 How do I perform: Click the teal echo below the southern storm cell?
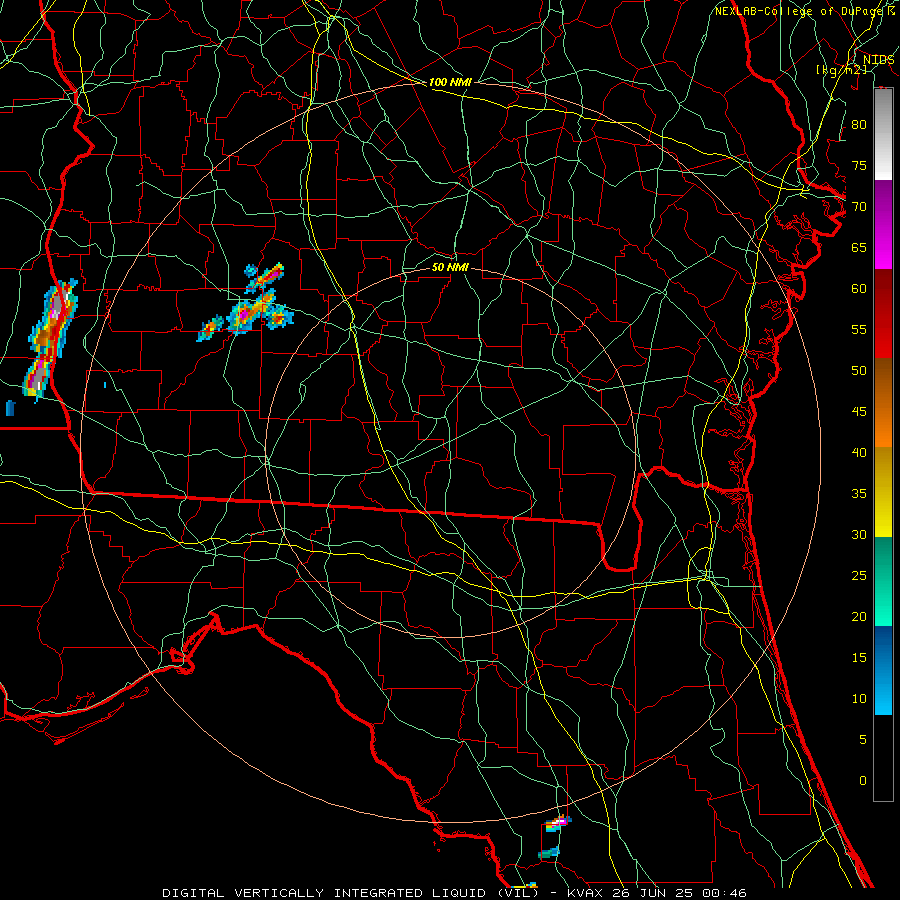click(x=549, y=853)
